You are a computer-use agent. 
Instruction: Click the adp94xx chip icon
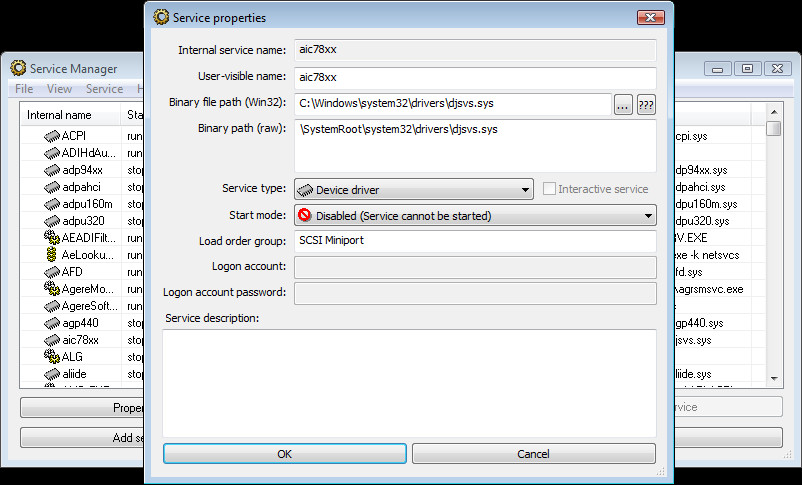pos(52,170)
